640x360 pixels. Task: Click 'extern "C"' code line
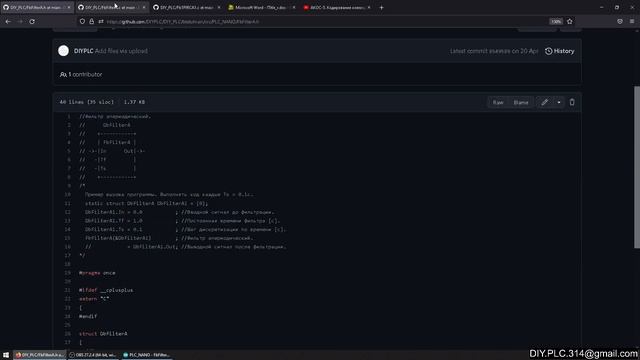94,298
